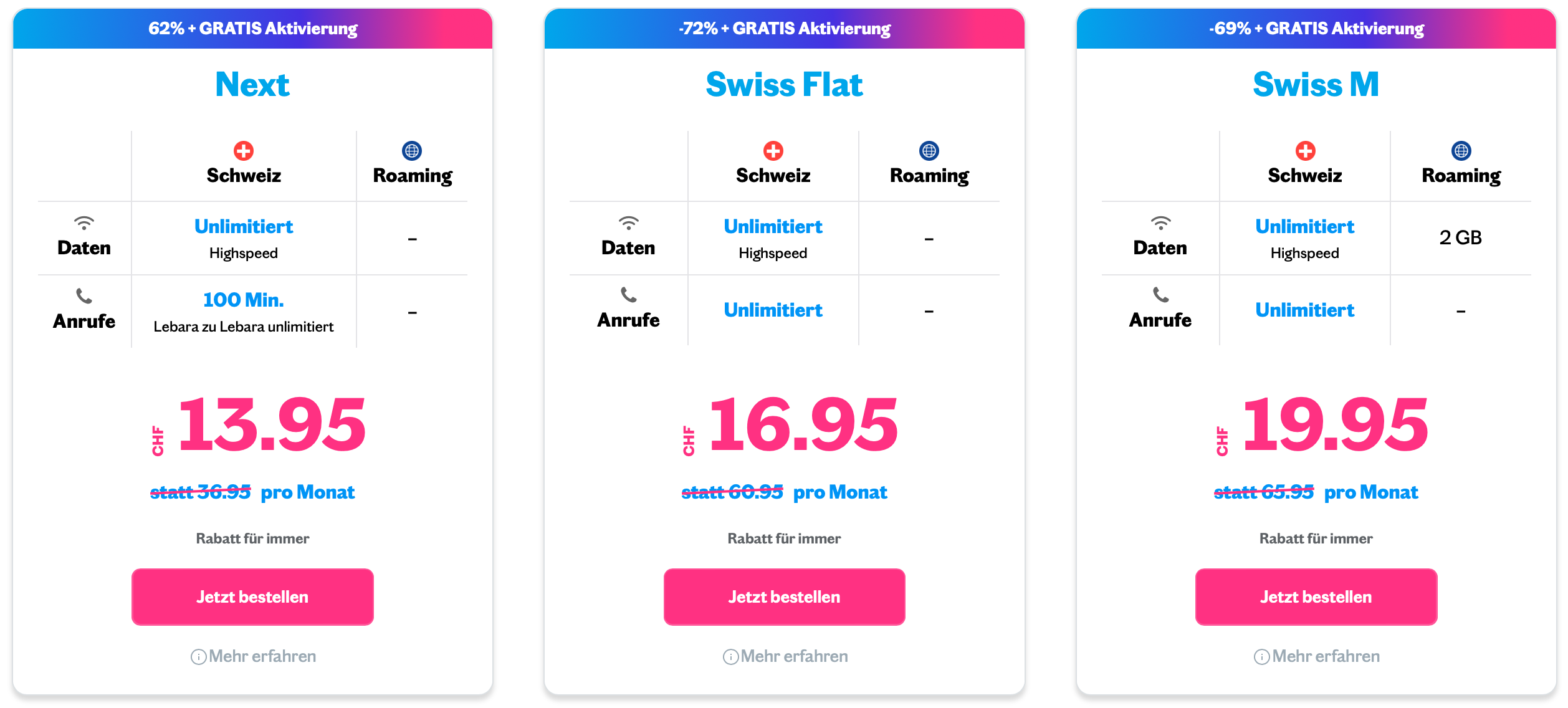1568x708 pixels.
Task: Click the Swiss flag icon in Swiss M
Action: pos(1305,151)
